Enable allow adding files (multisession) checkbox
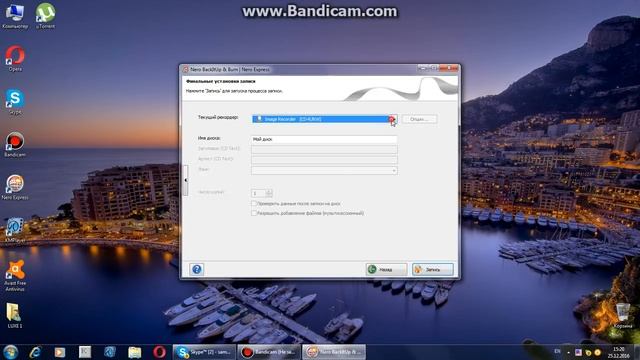Image resolution: width=640 pixels, height=360 pixels. [x=254, y=213]
